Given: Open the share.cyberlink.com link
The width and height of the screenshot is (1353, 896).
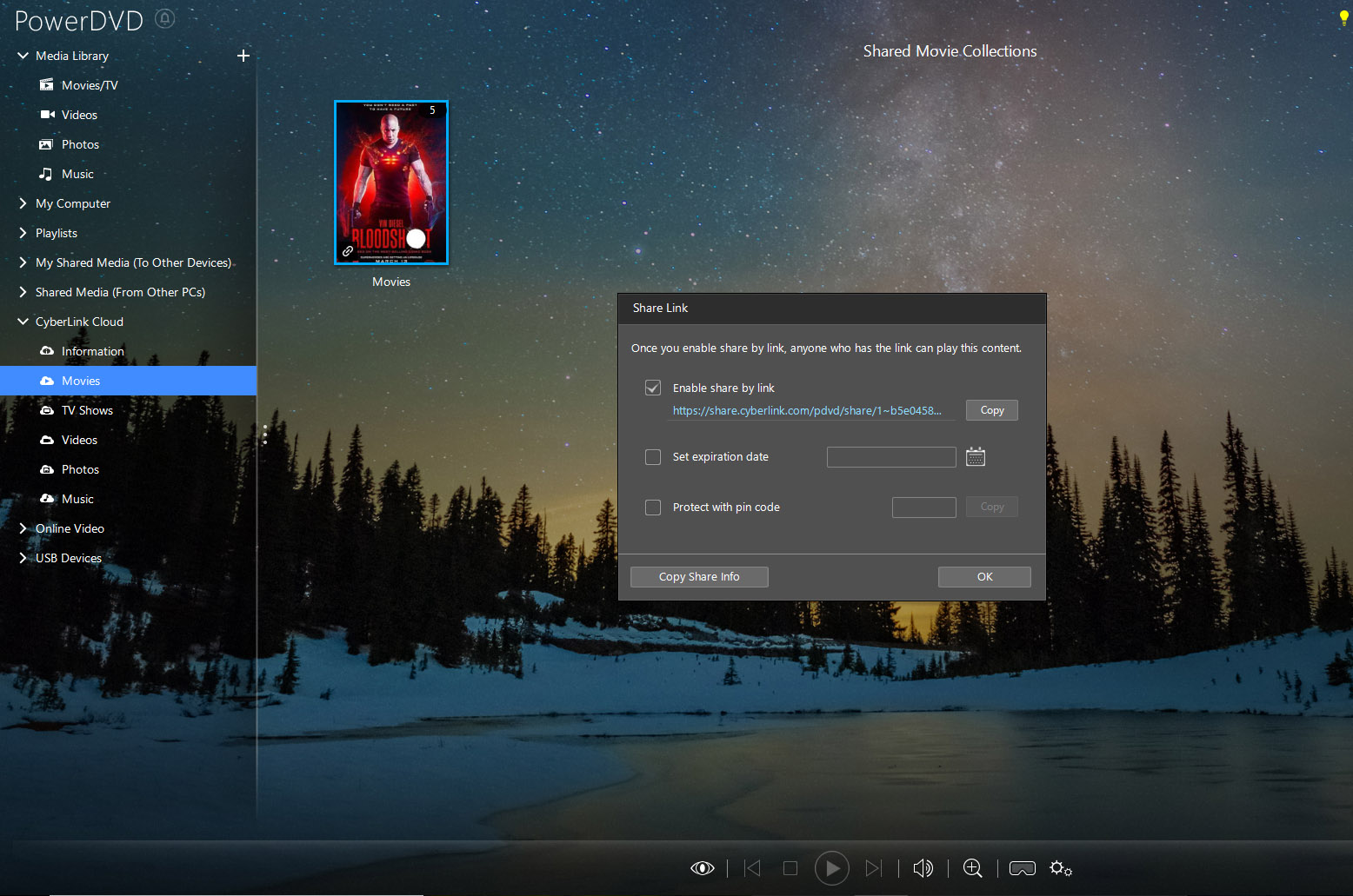Looking at the screenshot, I should pyautogui.click(x=807, y=410).
